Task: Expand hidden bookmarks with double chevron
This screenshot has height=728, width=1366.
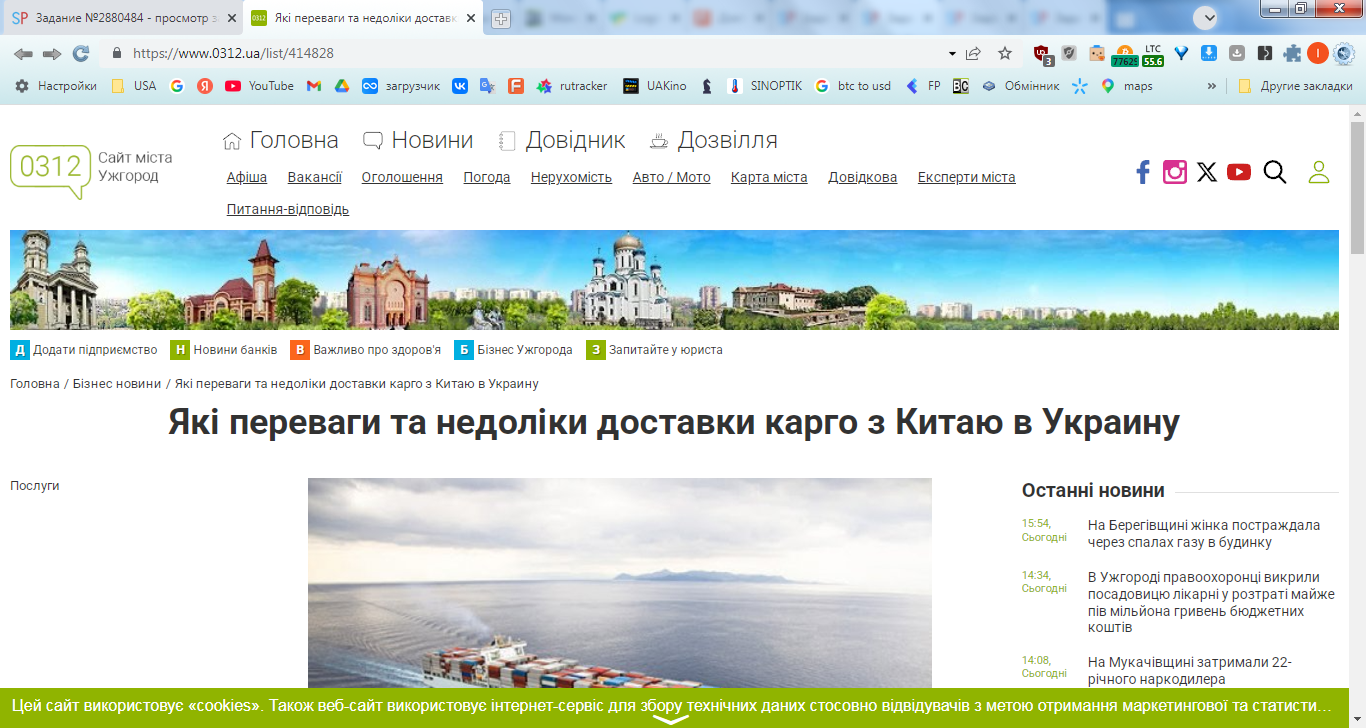Action: [1212, 86]
